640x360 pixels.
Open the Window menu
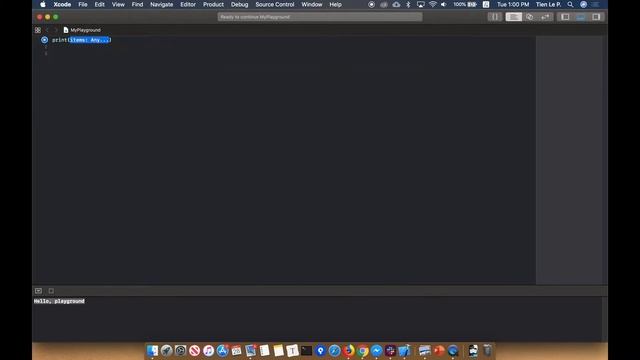tap(312, 4)
